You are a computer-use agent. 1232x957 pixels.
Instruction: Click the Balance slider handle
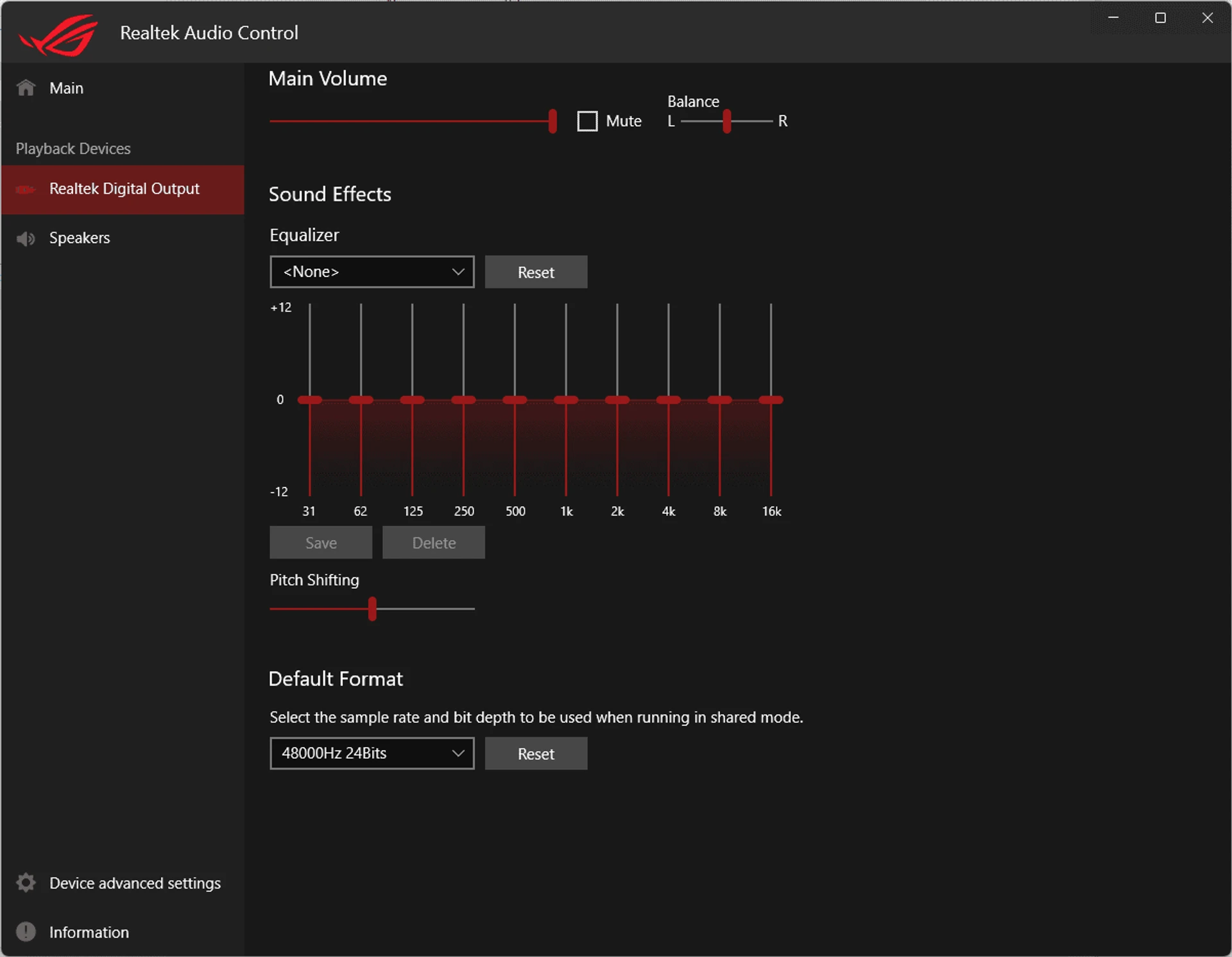tap(727, 121)
